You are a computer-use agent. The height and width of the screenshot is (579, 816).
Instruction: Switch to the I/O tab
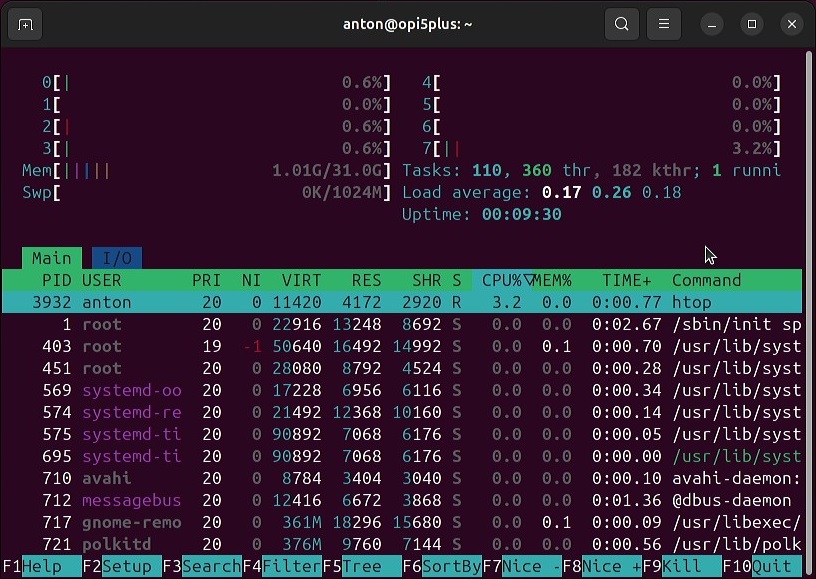pos(117,257)
